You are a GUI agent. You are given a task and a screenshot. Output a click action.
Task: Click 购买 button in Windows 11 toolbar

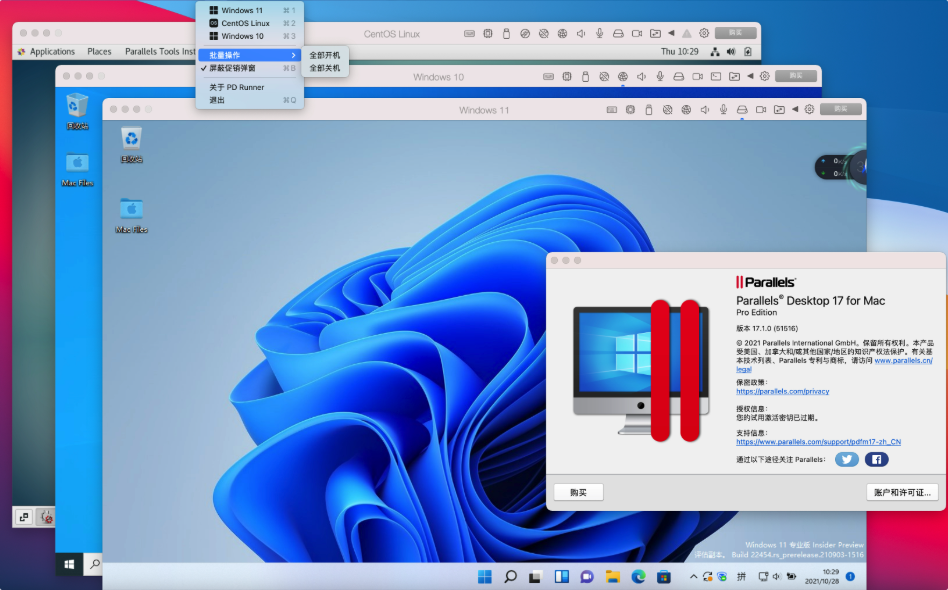click(840, 109)
